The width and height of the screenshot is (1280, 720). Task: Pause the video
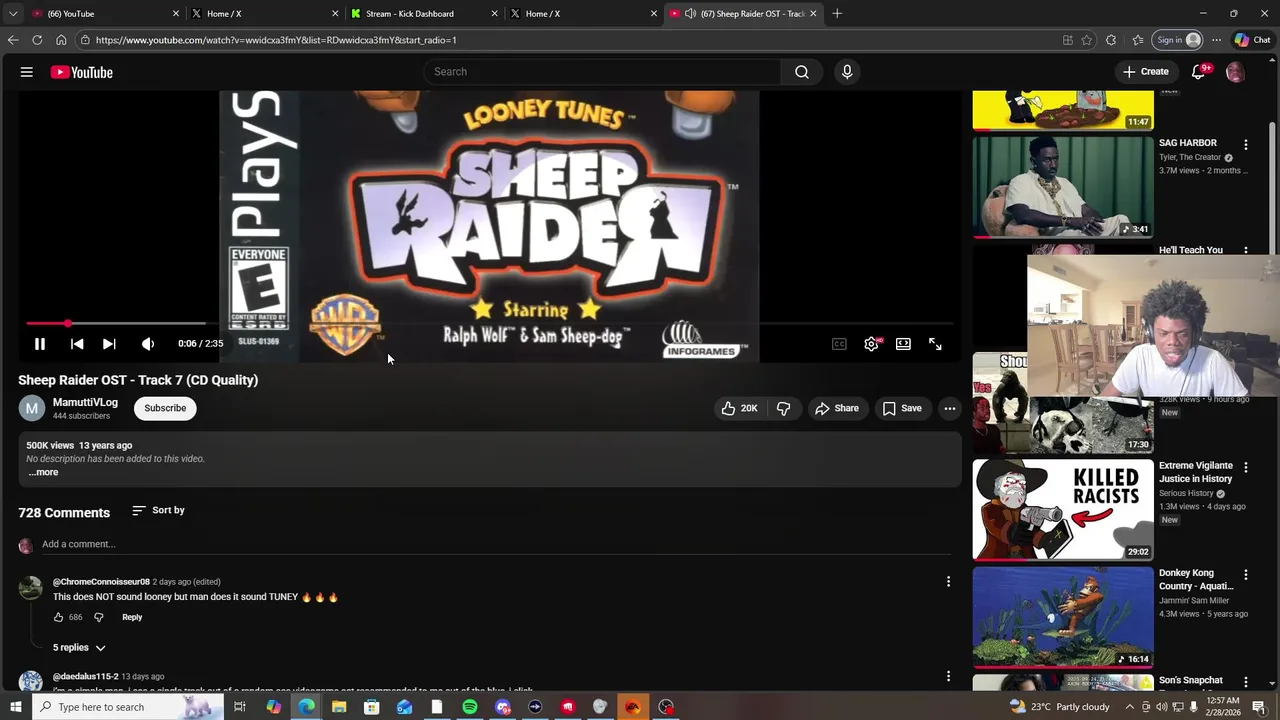(x=40, y=344)
